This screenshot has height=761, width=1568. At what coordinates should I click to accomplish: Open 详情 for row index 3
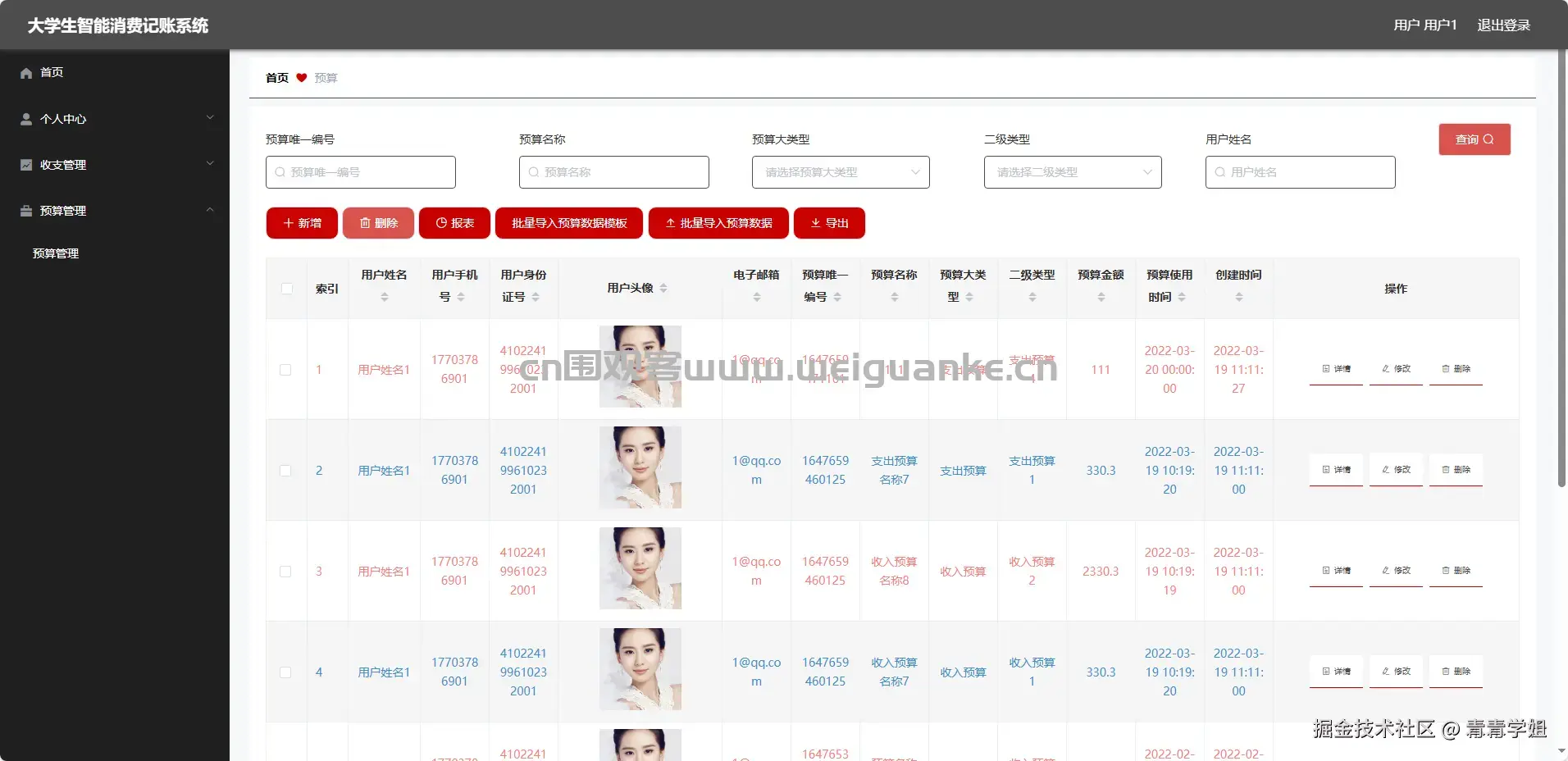point(1336,571)
